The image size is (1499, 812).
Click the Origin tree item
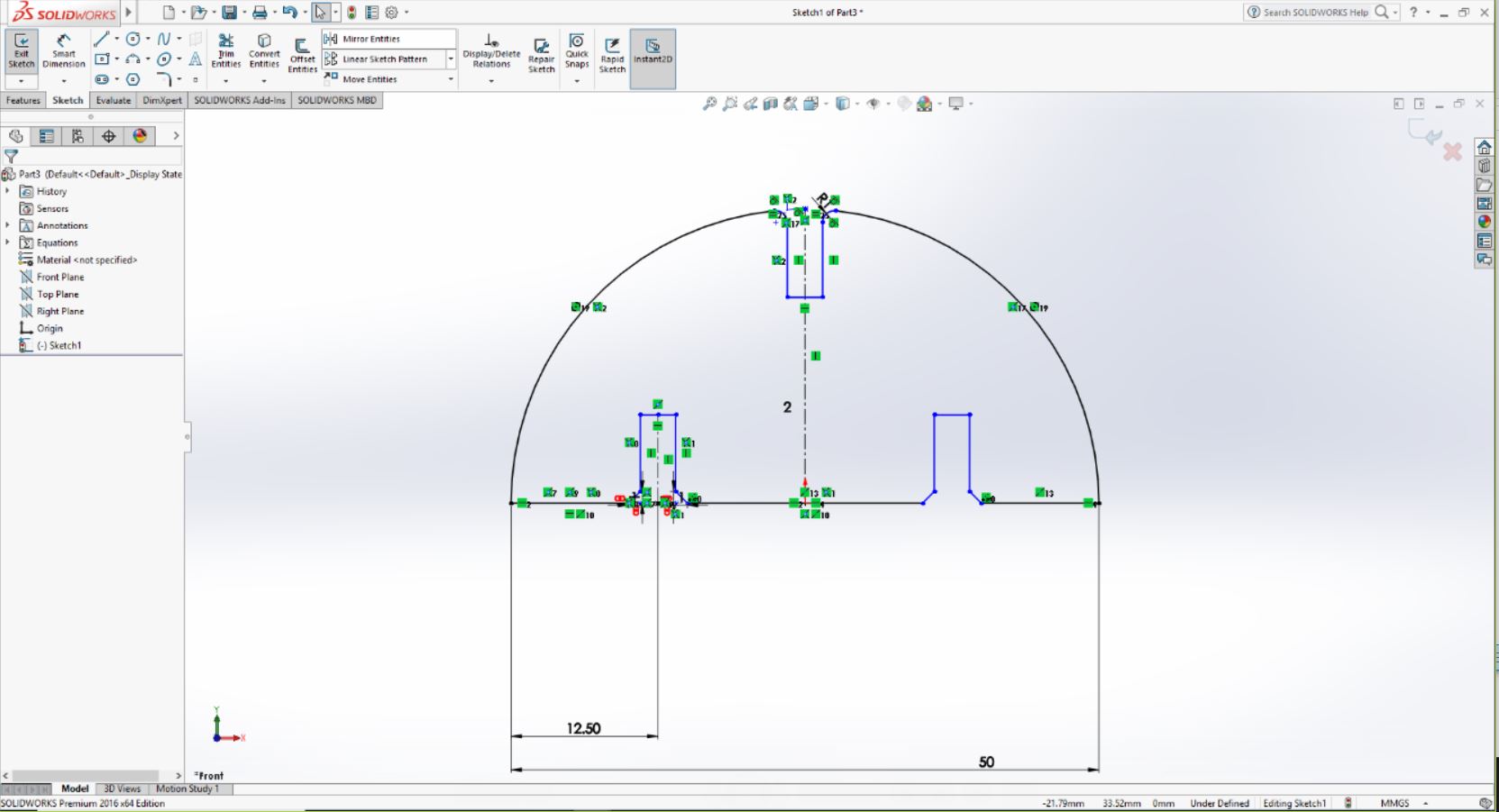click(x=50, y=328)
